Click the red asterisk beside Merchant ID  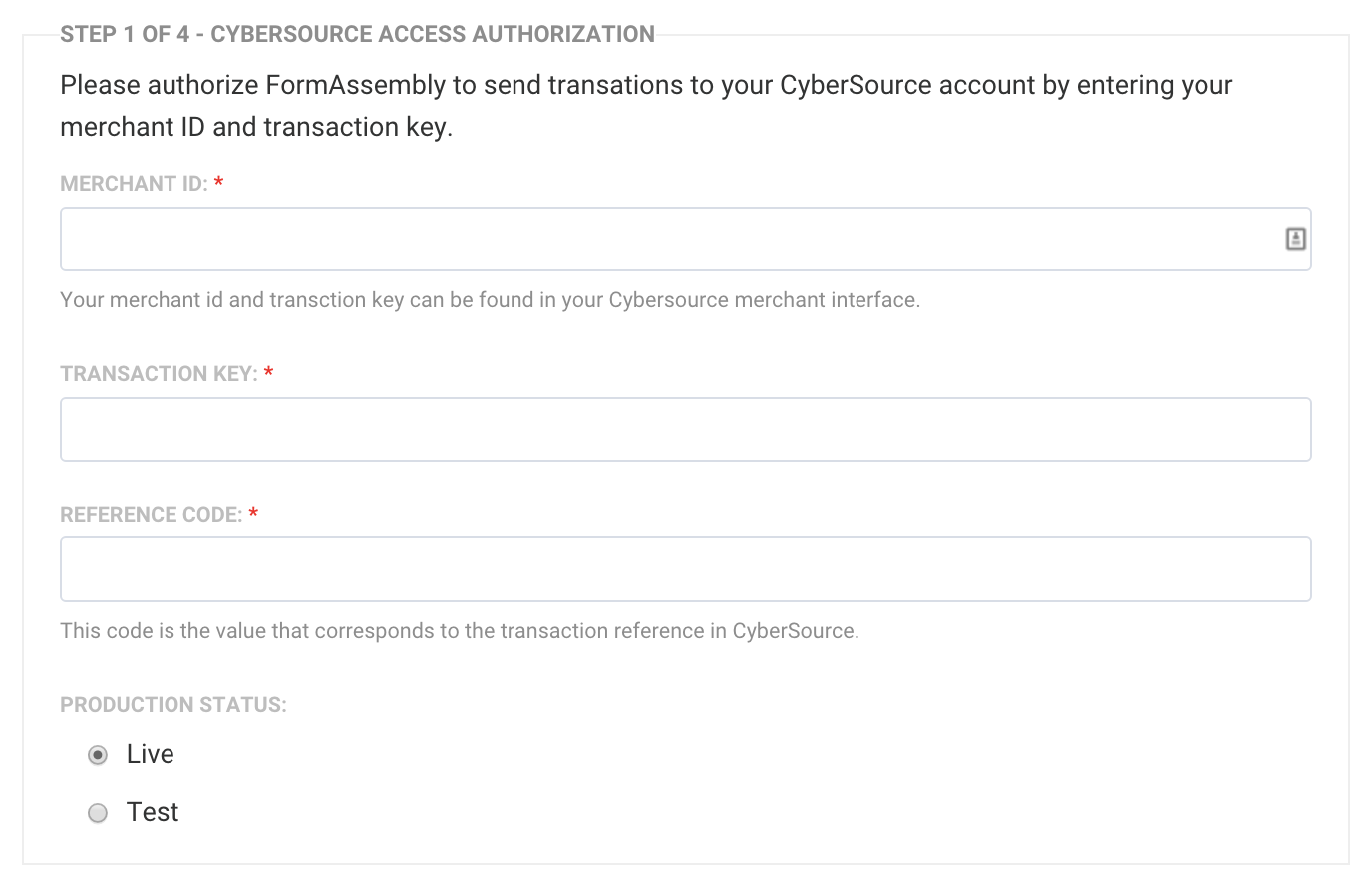(219, 183)
